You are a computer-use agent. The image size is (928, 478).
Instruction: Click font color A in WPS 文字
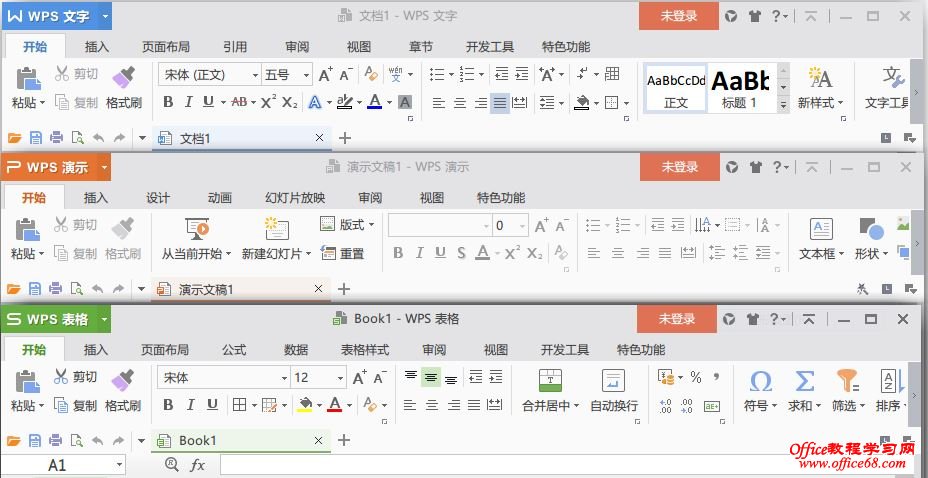(374, 102)
